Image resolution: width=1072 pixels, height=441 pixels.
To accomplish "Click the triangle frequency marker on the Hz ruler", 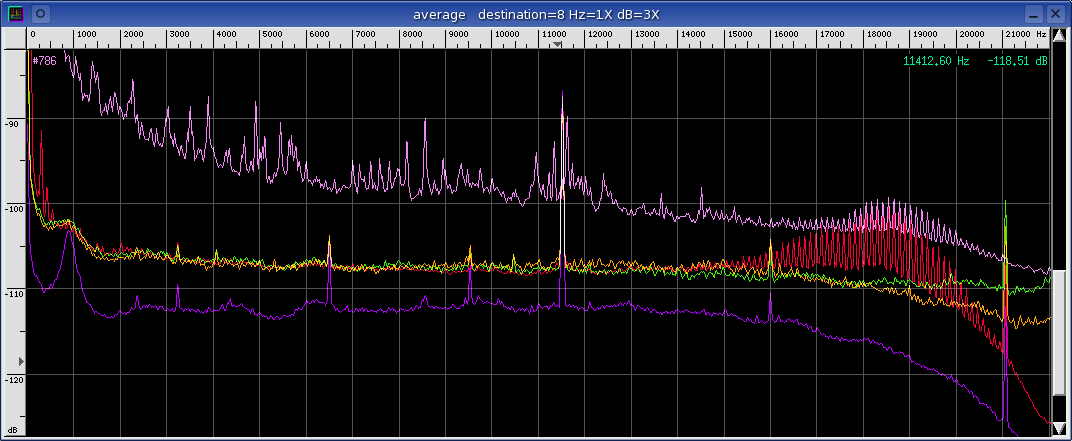I will pyautogui.click(x=559, y=45).
